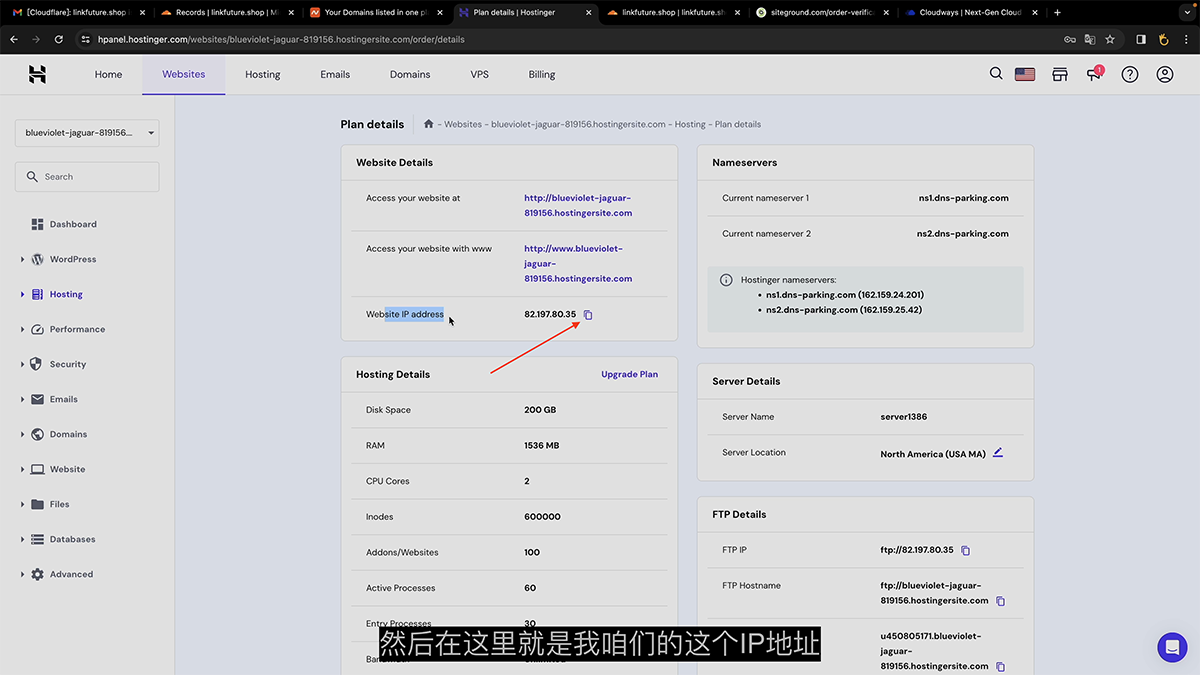Click the translate page icon

(x=1090, y=39)
